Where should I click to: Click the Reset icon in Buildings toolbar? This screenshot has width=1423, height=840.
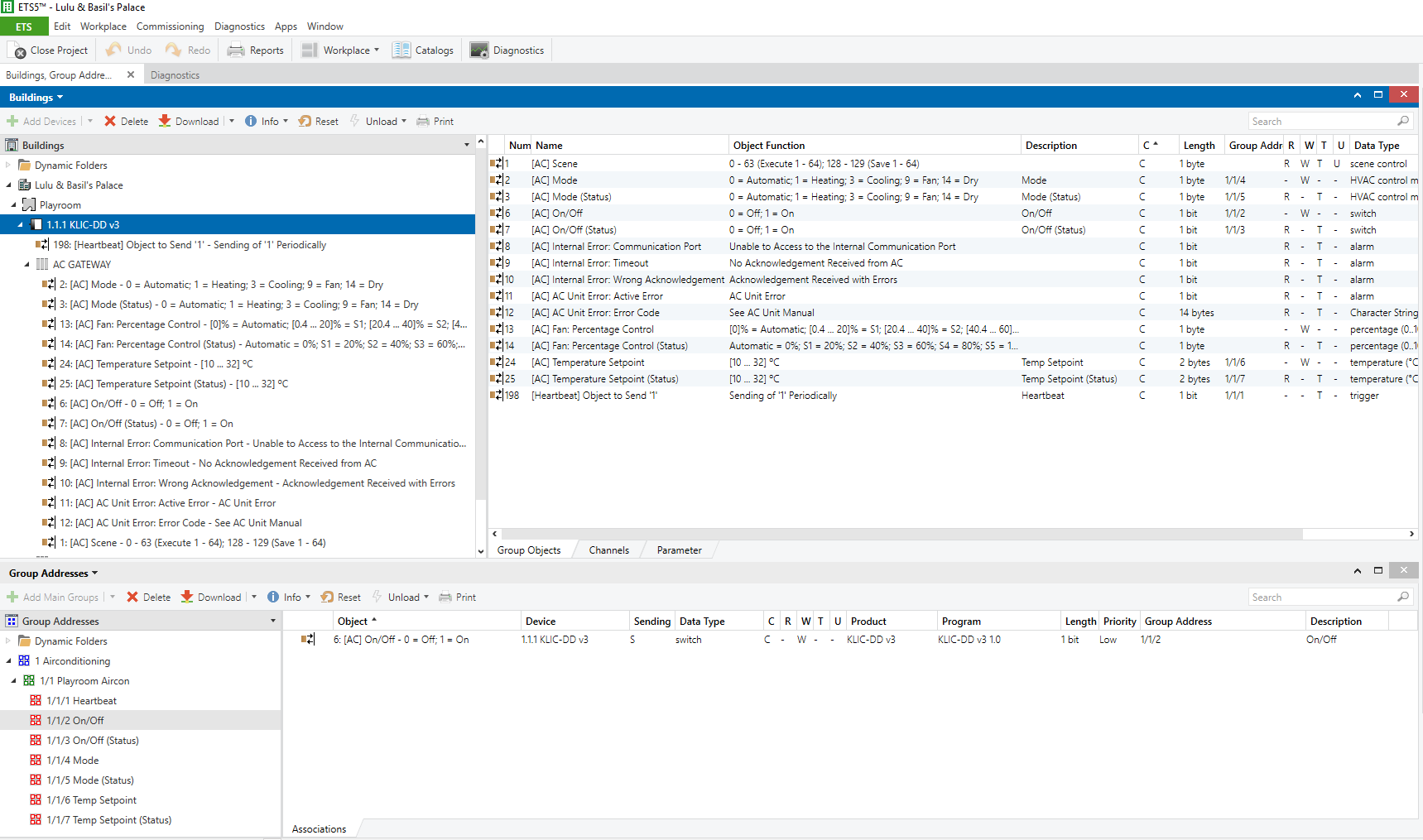coord(305,121)
